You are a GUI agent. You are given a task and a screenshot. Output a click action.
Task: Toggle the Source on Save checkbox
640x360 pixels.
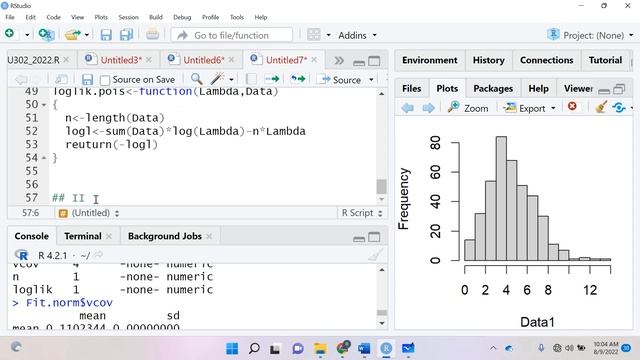[x=105, y=80]
